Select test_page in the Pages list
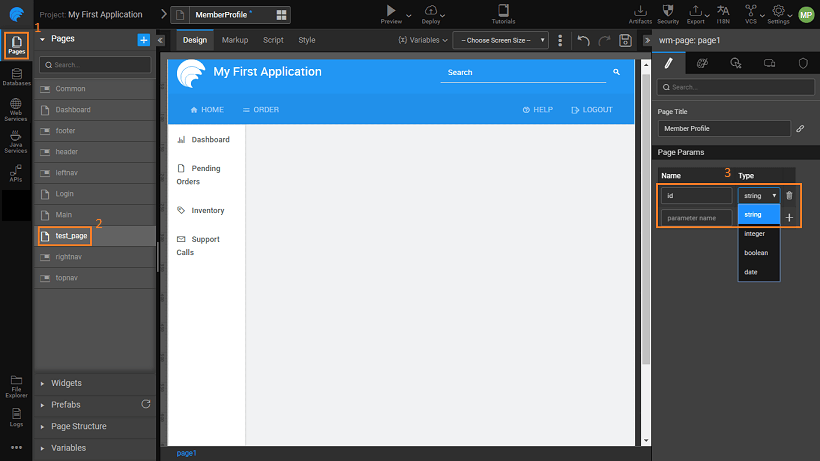 point(72,236)
